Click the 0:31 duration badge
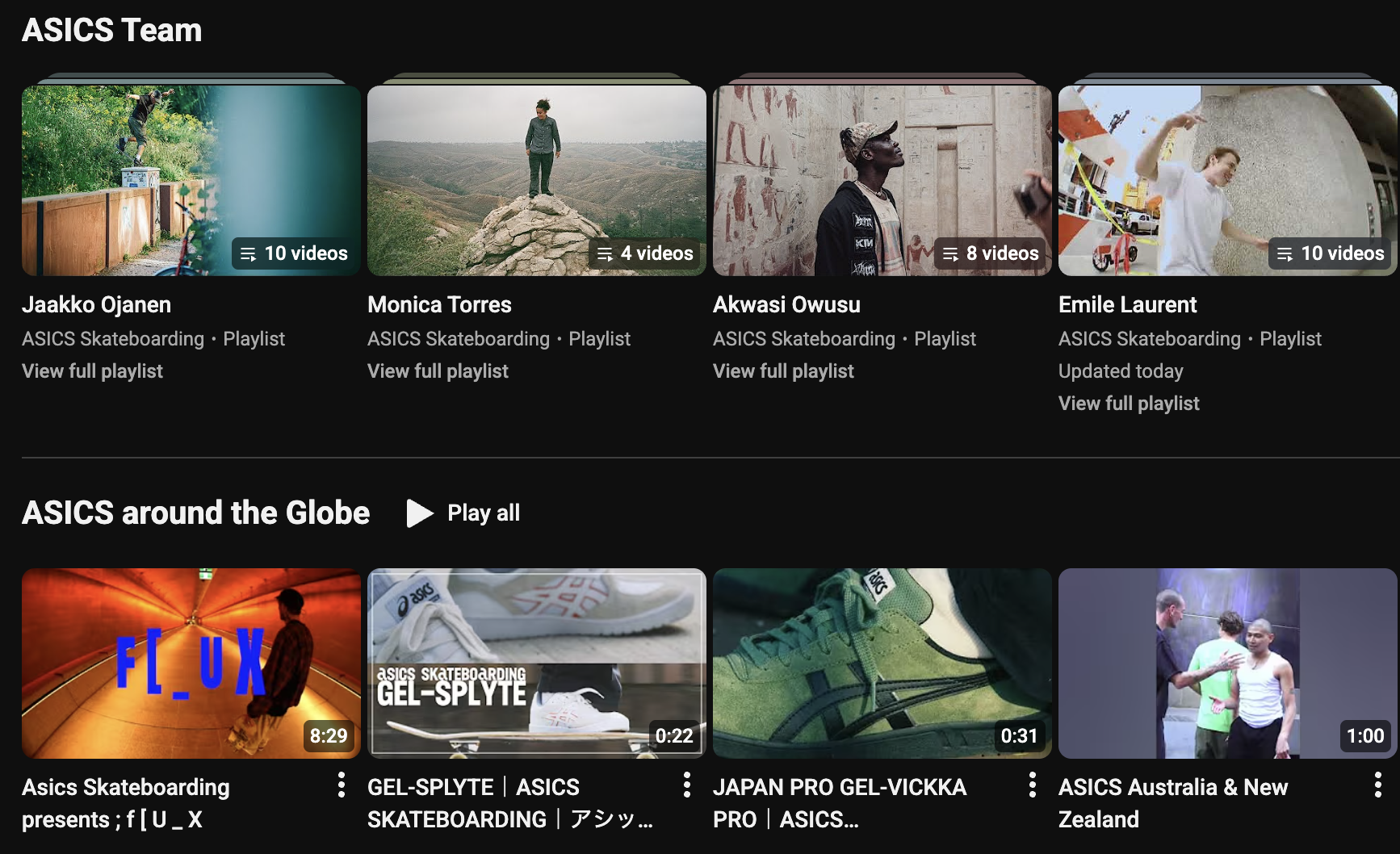The image size is (1400, 854). [x=1020, y=736]
